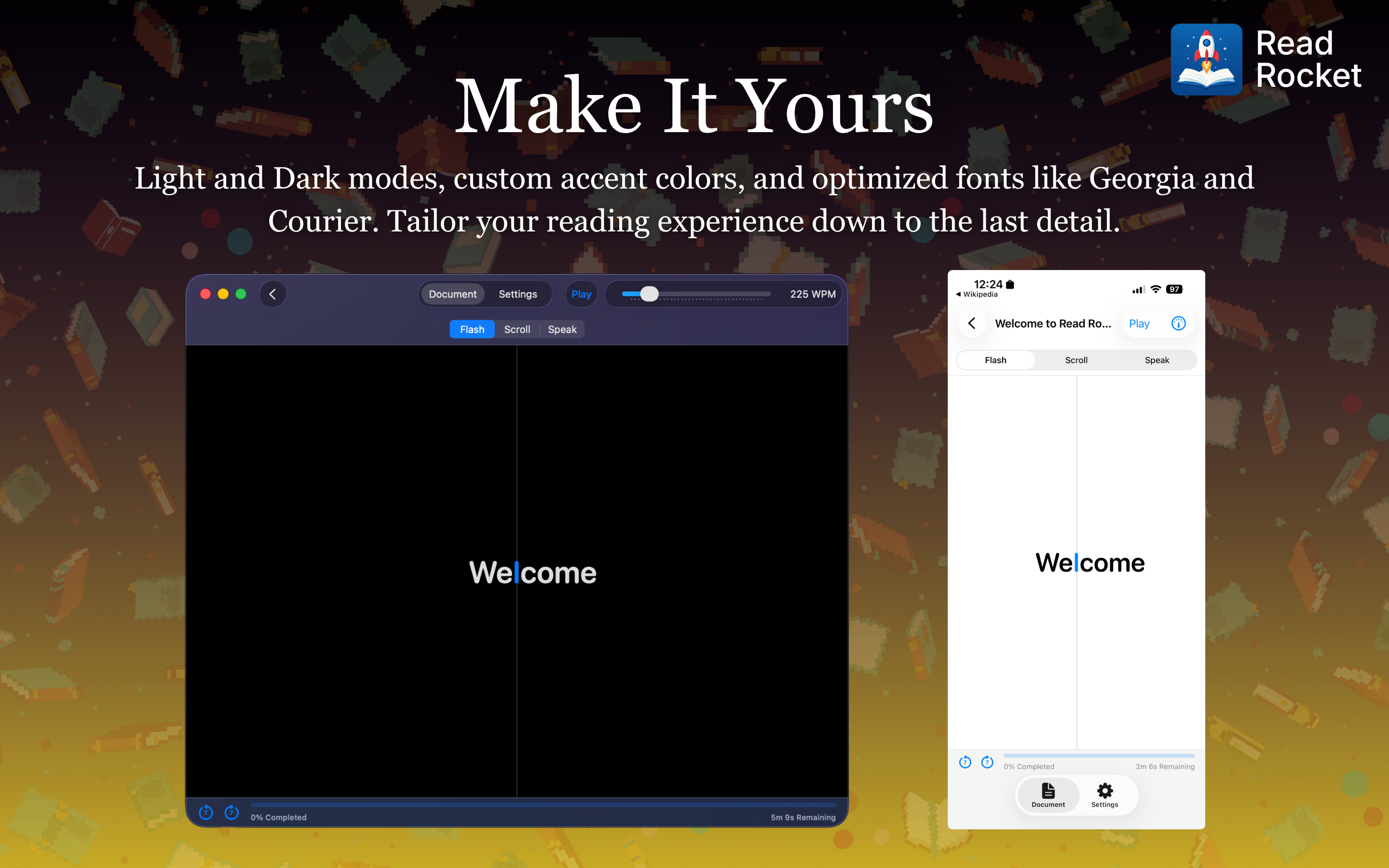Tap the phone Wi-Fi status icon
The height and width of the screenshot is (868, 1389).
[x=1156, y=289]
